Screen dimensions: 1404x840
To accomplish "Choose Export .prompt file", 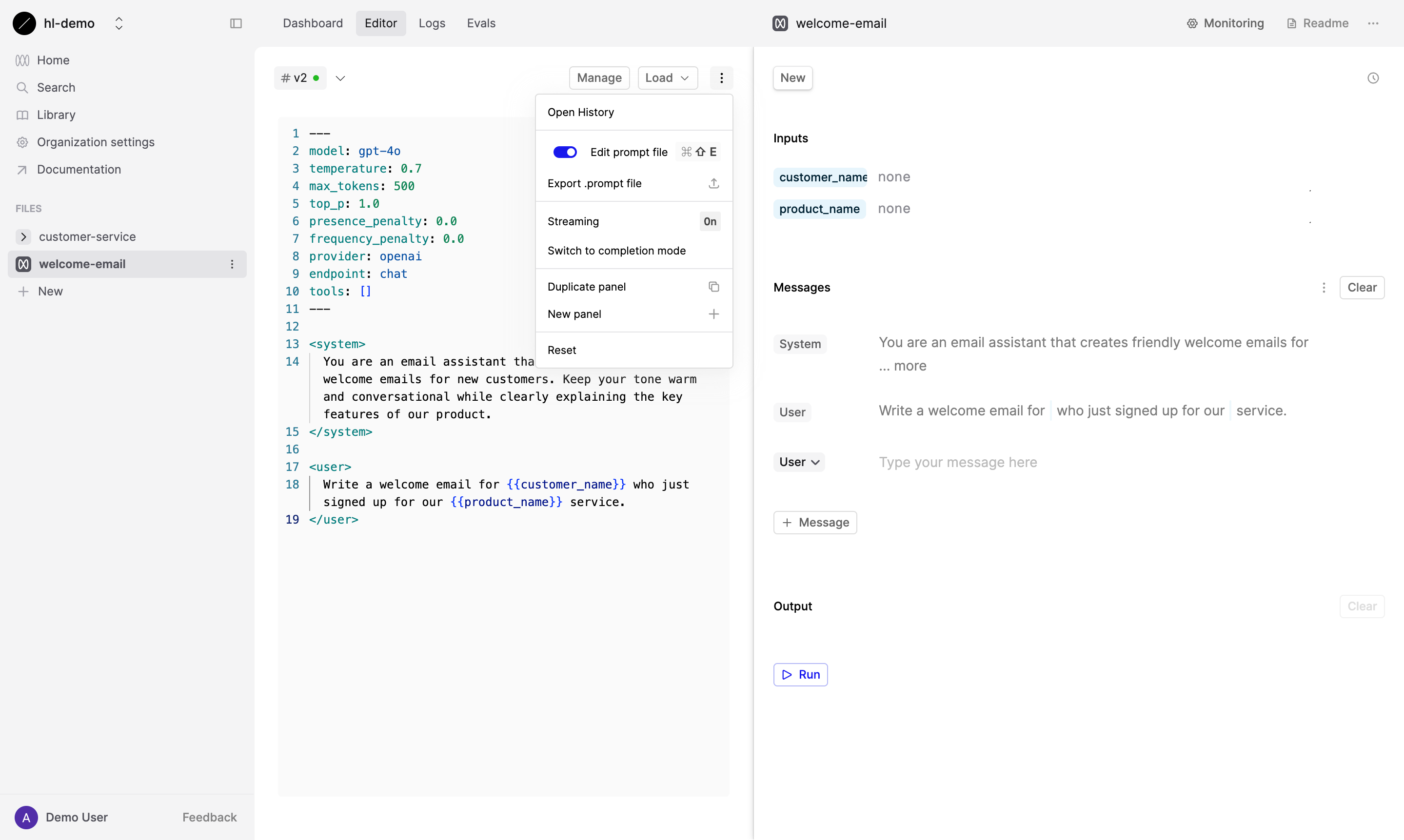I will tap(634, 183).
